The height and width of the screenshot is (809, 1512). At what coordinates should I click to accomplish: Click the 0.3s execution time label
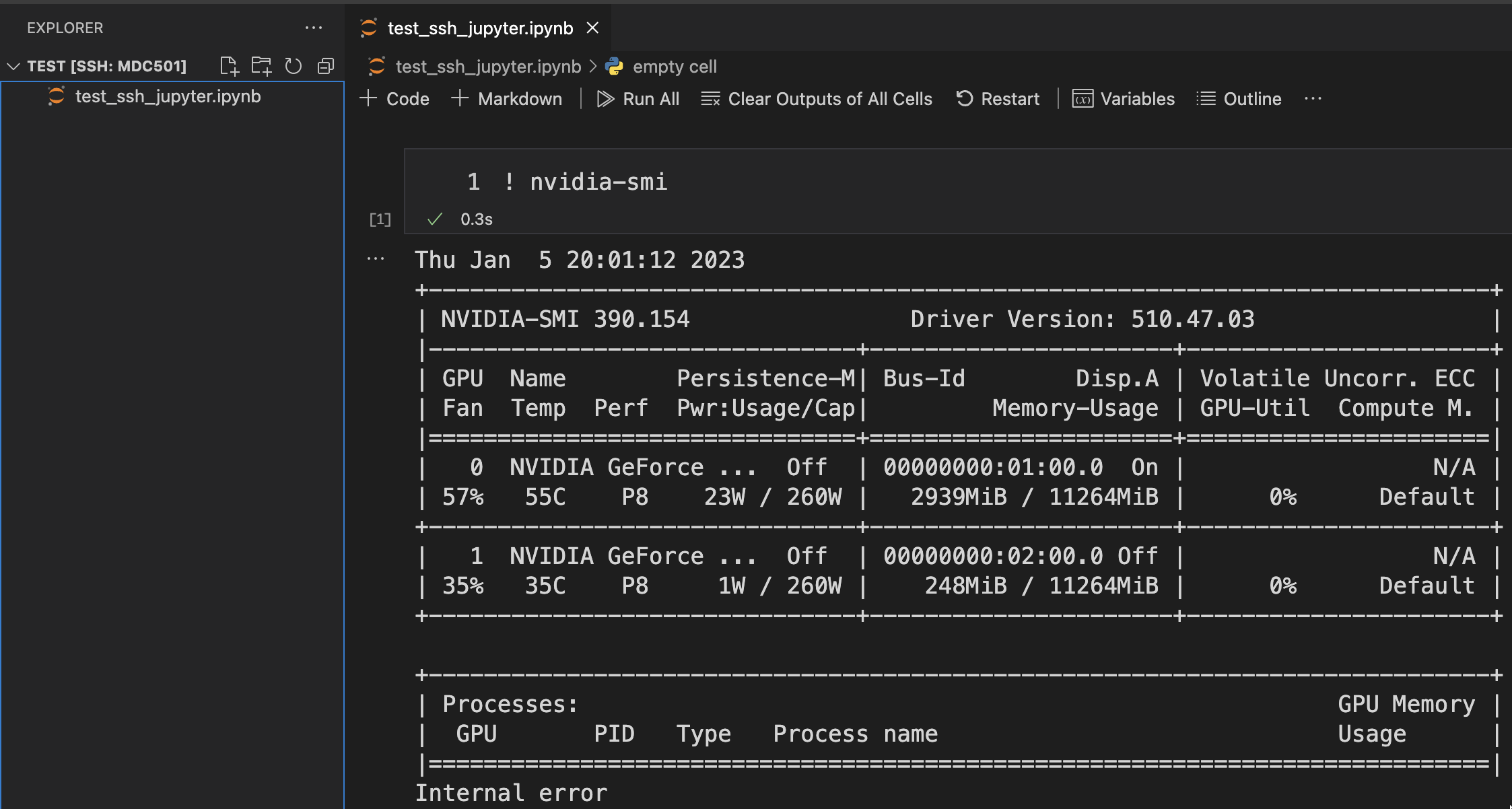click(x=477, y=219)
